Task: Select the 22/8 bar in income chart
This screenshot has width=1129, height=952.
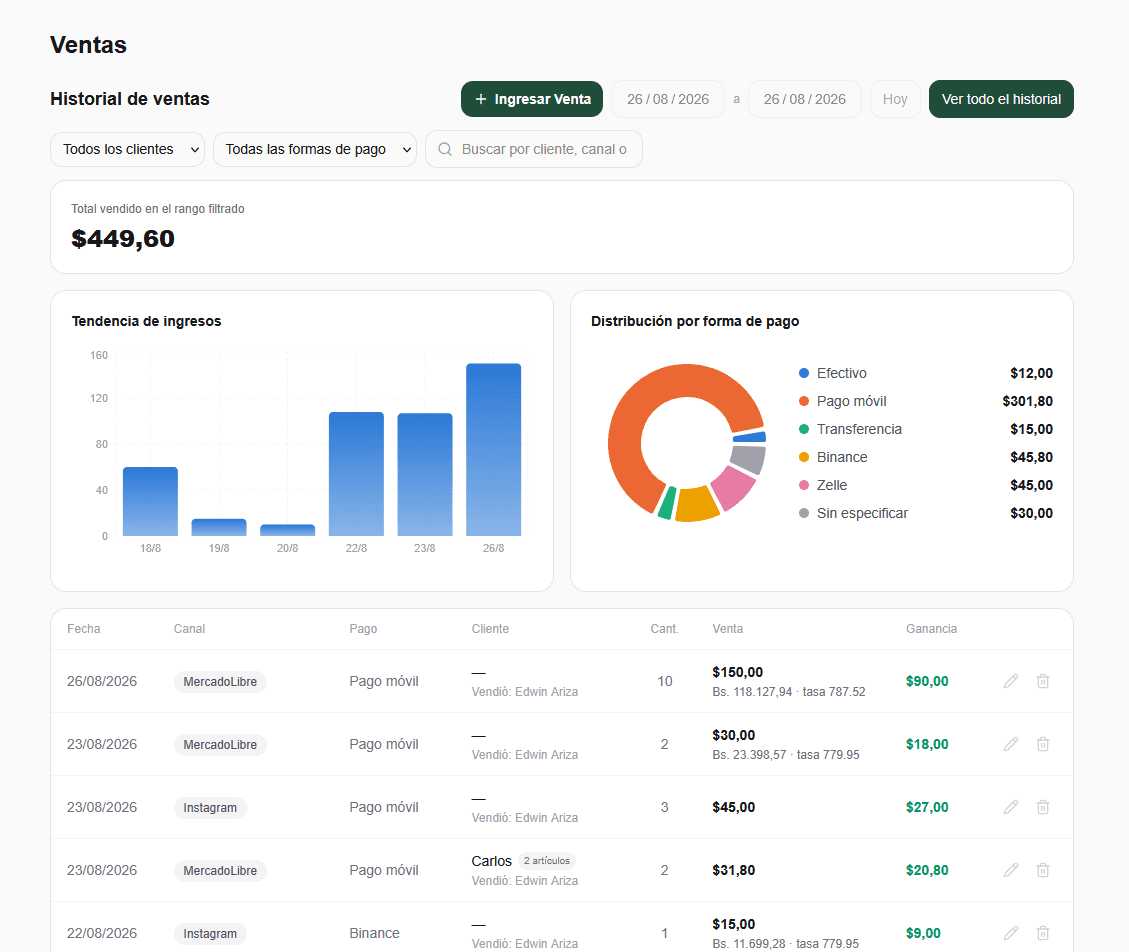Action: coord(356,474)
